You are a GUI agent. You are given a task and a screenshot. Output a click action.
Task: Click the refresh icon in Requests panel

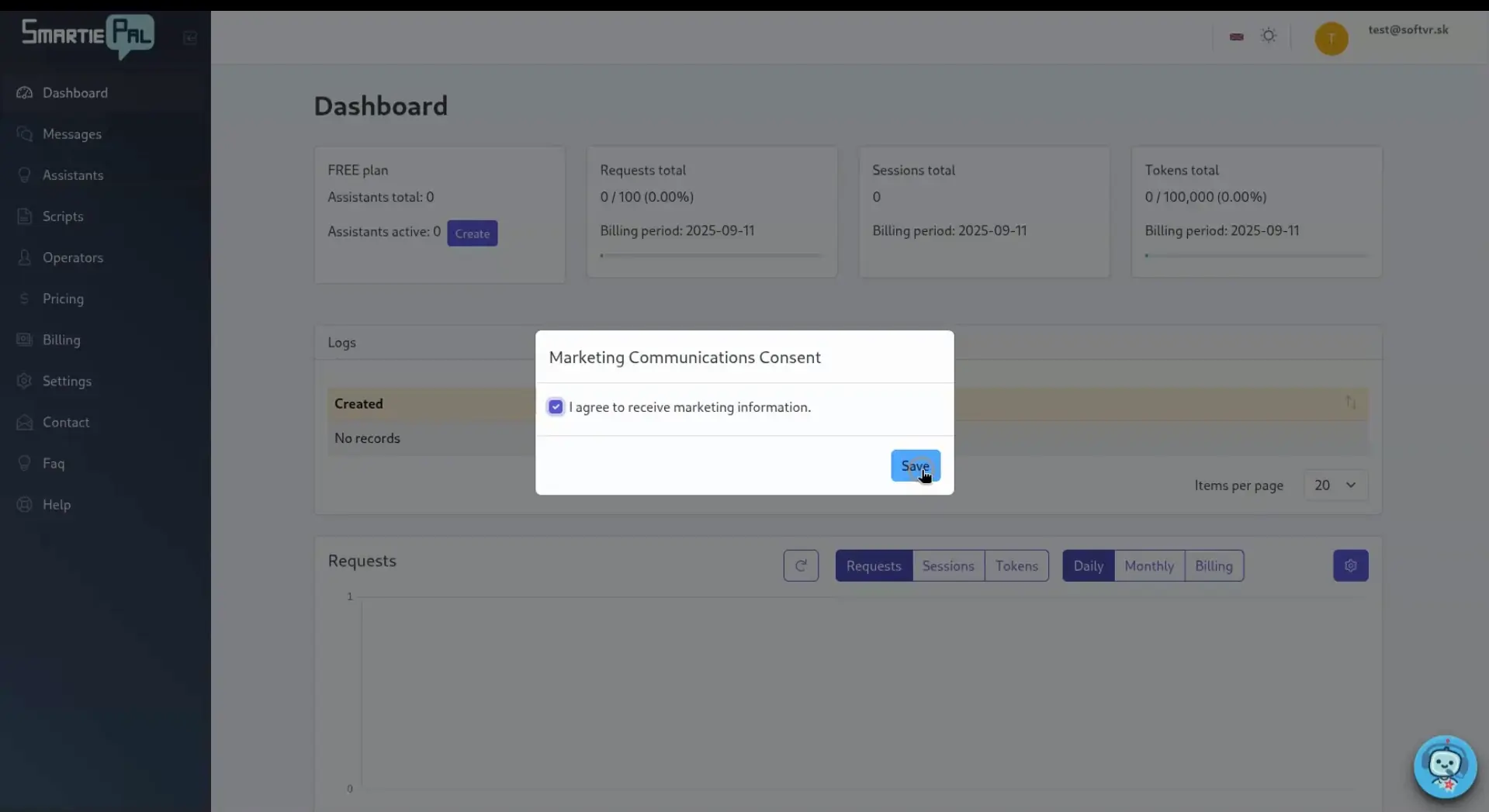click(801, 565)
